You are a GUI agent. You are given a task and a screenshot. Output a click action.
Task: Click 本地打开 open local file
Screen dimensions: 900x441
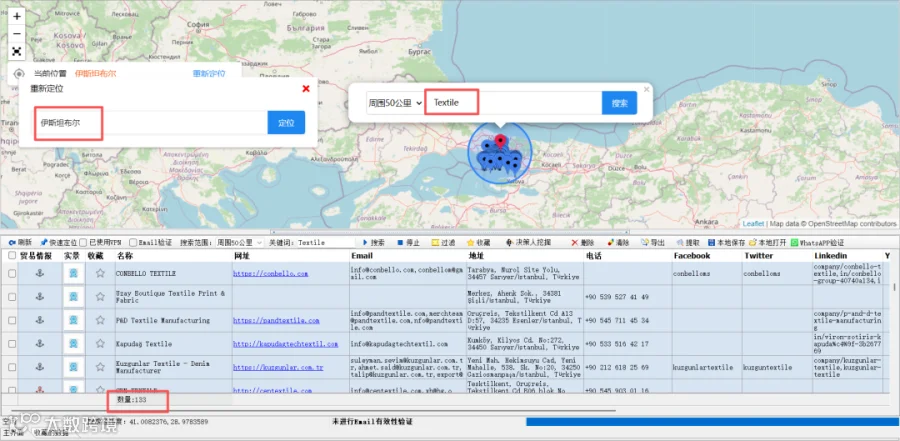(768, 243)
